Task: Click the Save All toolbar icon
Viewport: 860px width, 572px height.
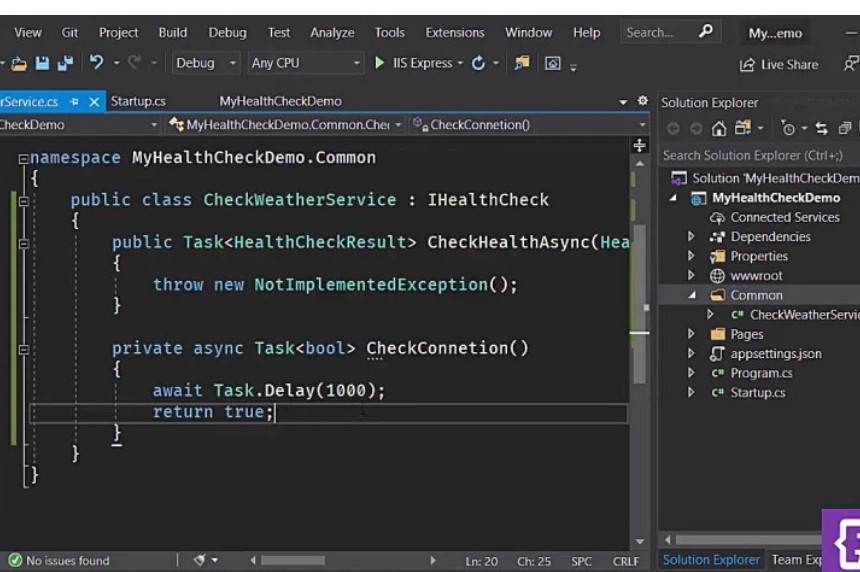Action: click(x=65, y=63)
